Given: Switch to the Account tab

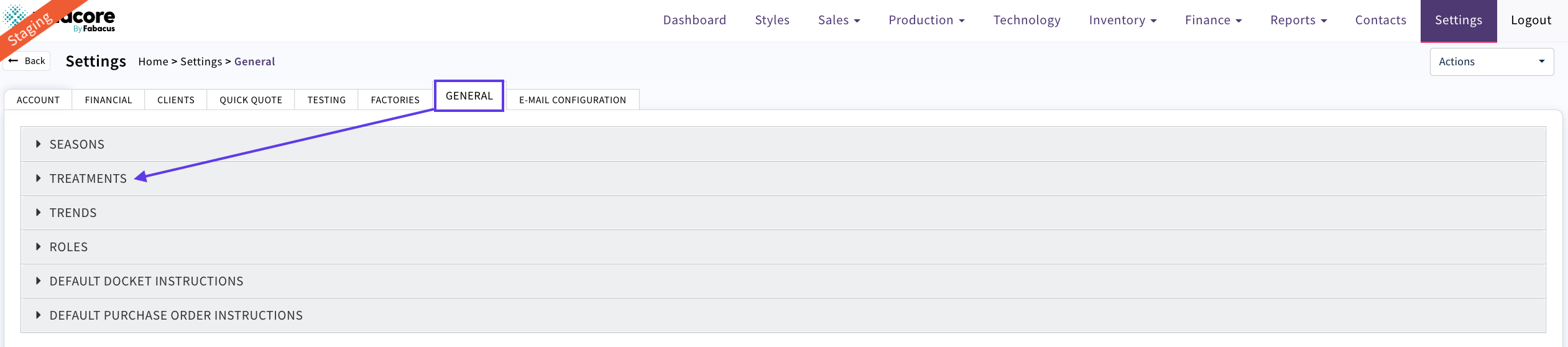Looking at the screenshot, I should click(x=38, y=99).
